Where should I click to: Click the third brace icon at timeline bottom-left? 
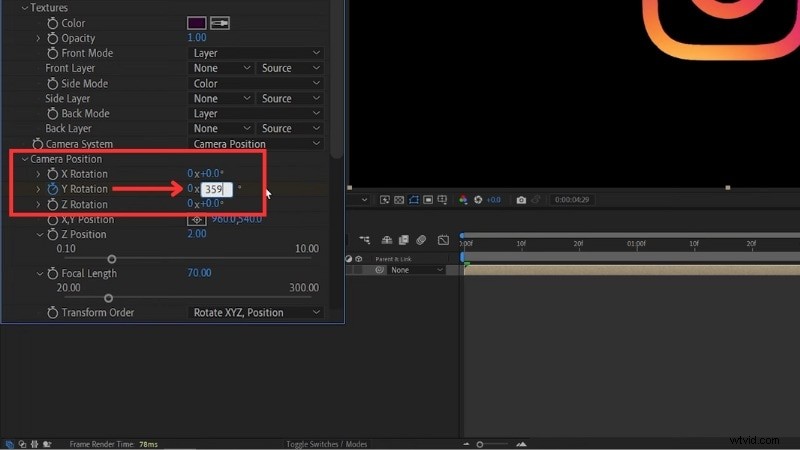point(34,444)
